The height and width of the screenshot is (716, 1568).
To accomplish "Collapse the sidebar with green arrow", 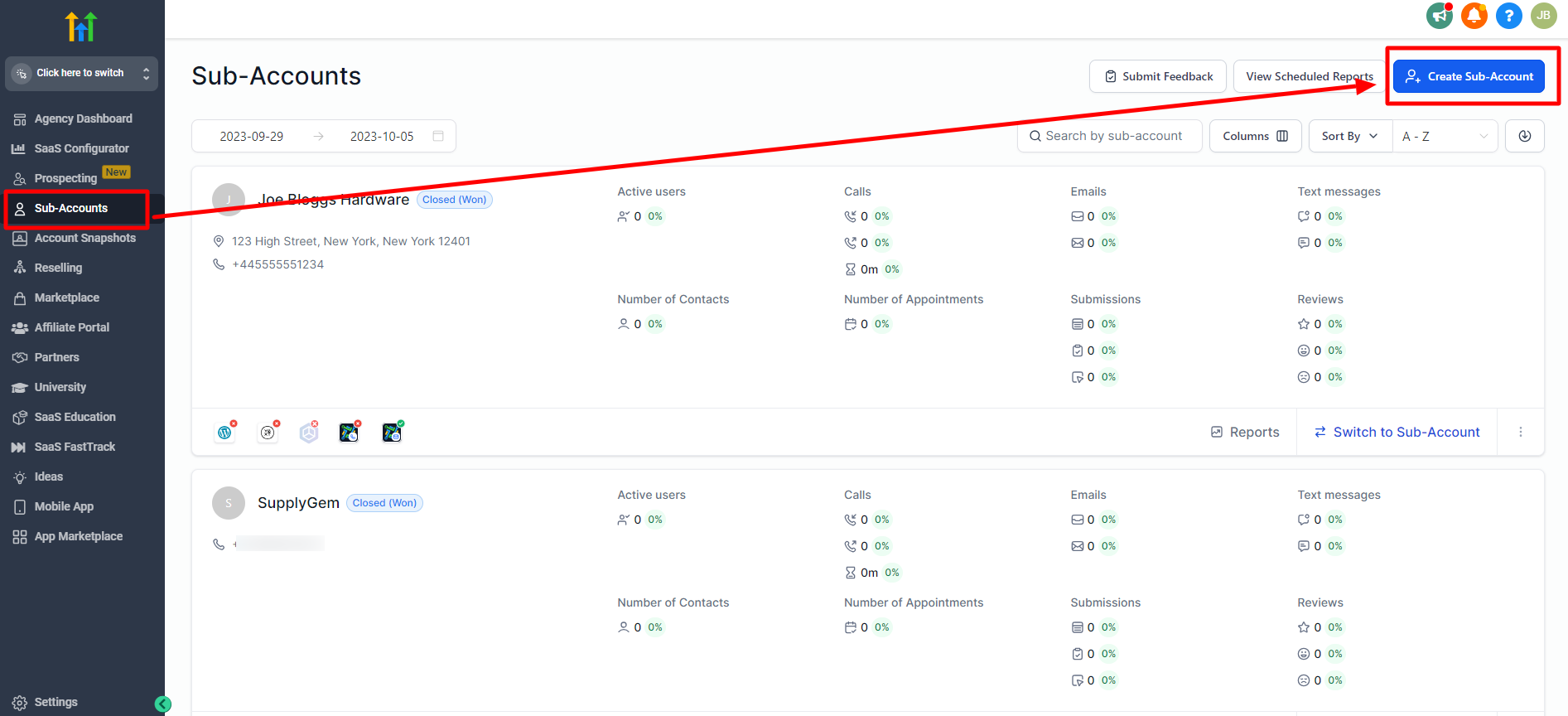I will tap(163, 704).
